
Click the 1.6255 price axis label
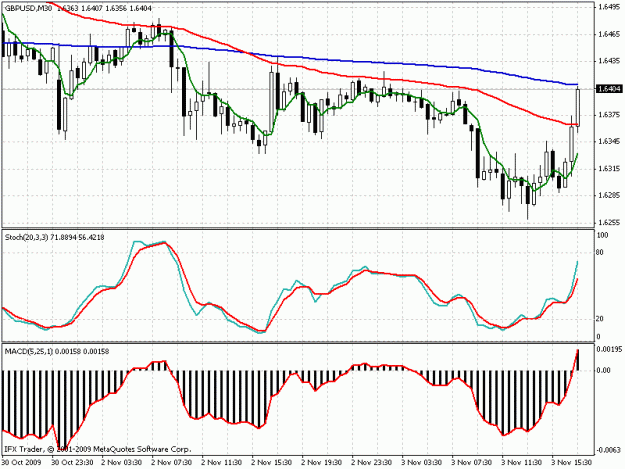tap(609, 223)
